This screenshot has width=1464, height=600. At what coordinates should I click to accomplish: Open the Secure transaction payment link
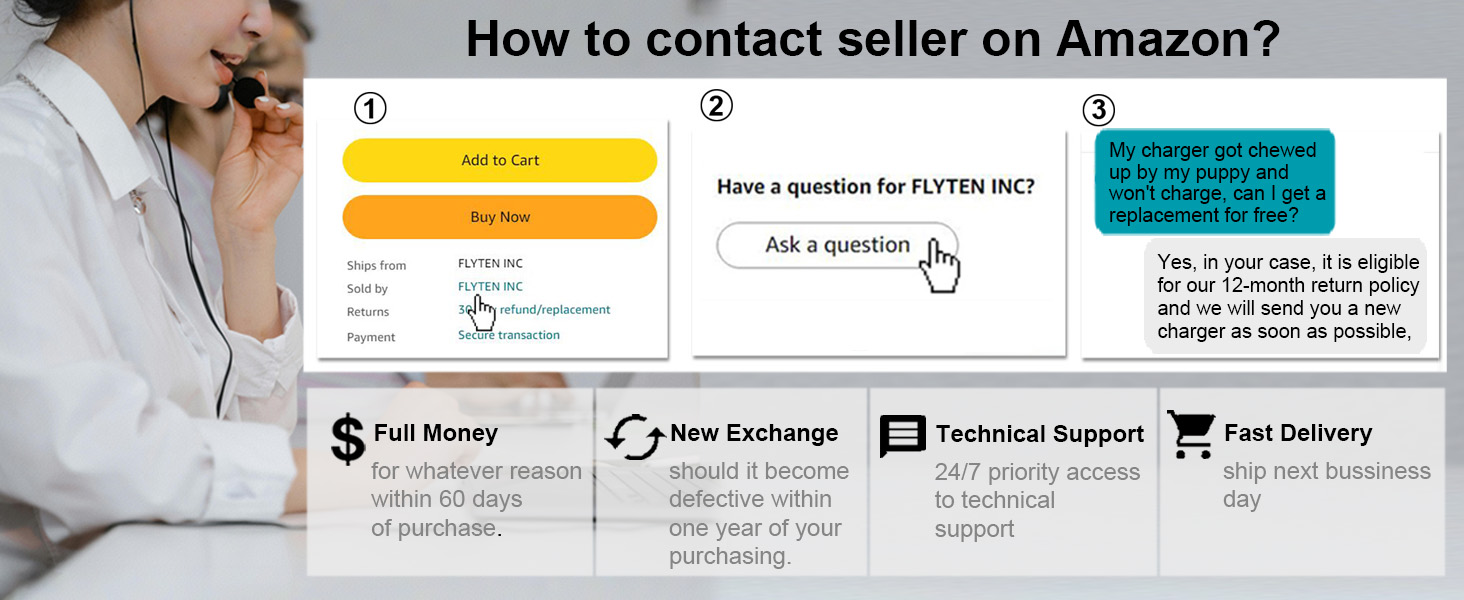(x=509, y=335)
